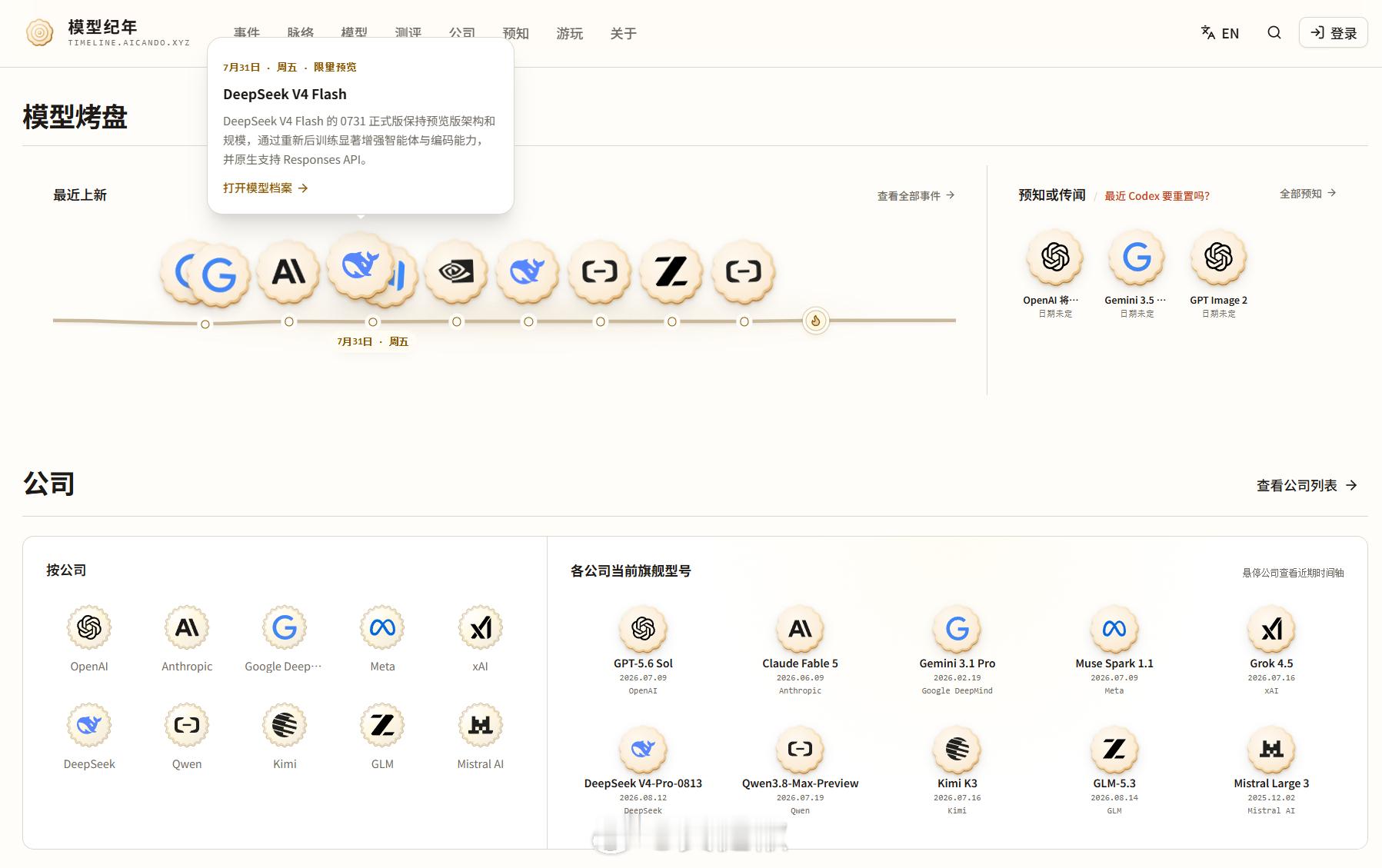Select the Qwen timeline icon left of Z
Image resolution: width=1382 pixels, height=868 pixels.
[x=600, y=271]
